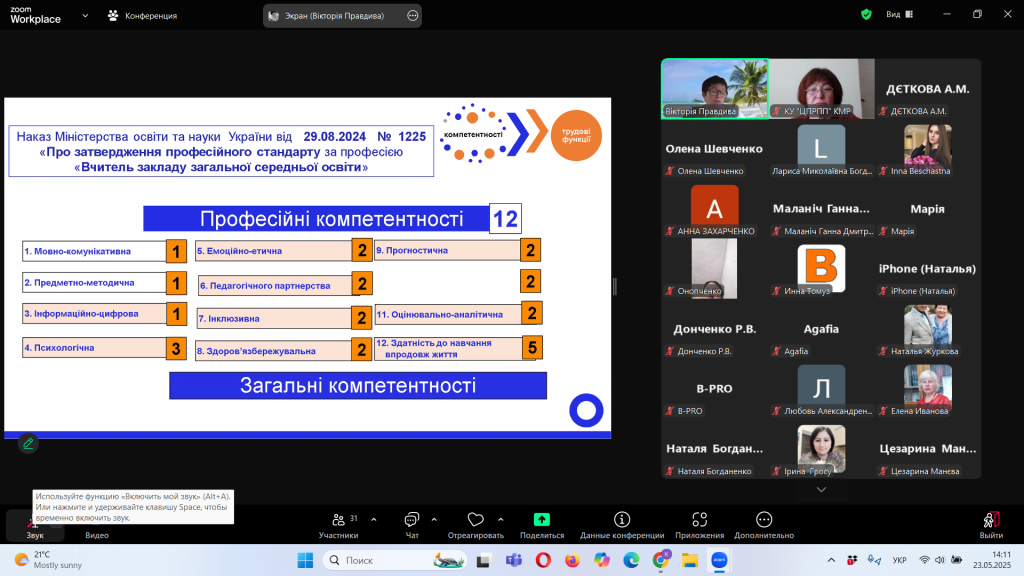Open Microsoft Edge from the taskbar
1024x576 pixels.
(631, 560)
